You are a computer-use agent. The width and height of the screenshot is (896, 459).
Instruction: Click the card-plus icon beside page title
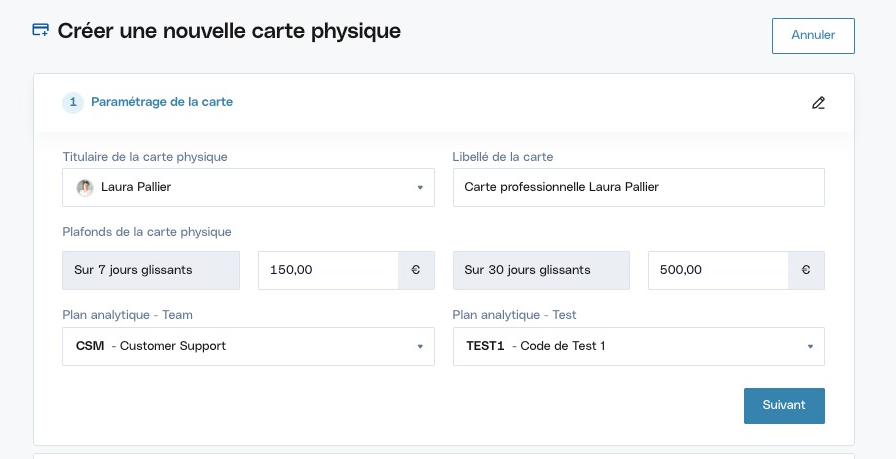pos(41,30)
